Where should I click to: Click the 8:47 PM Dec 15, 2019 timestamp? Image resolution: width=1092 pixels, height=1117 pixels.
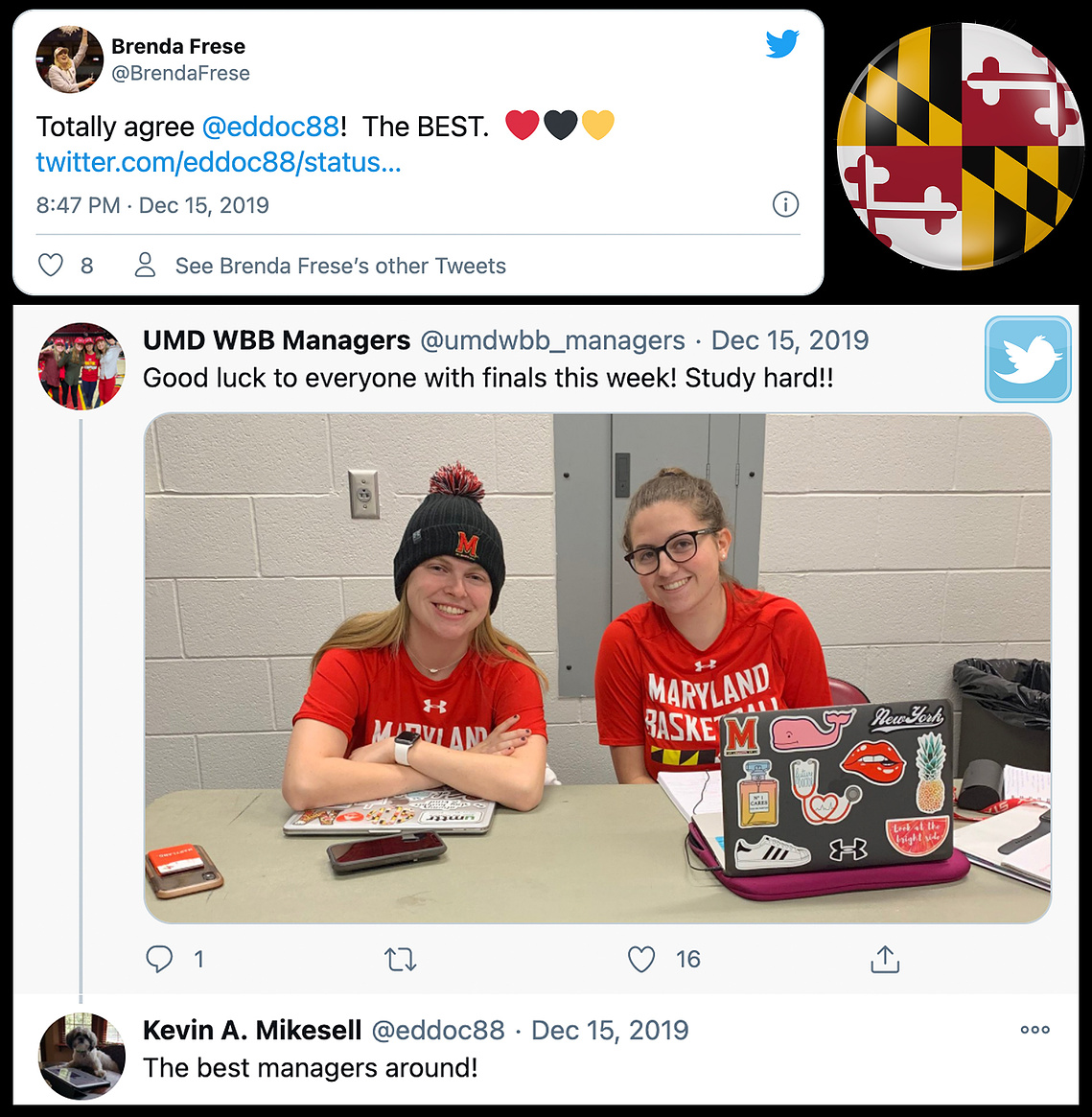[x=152, y=205]
